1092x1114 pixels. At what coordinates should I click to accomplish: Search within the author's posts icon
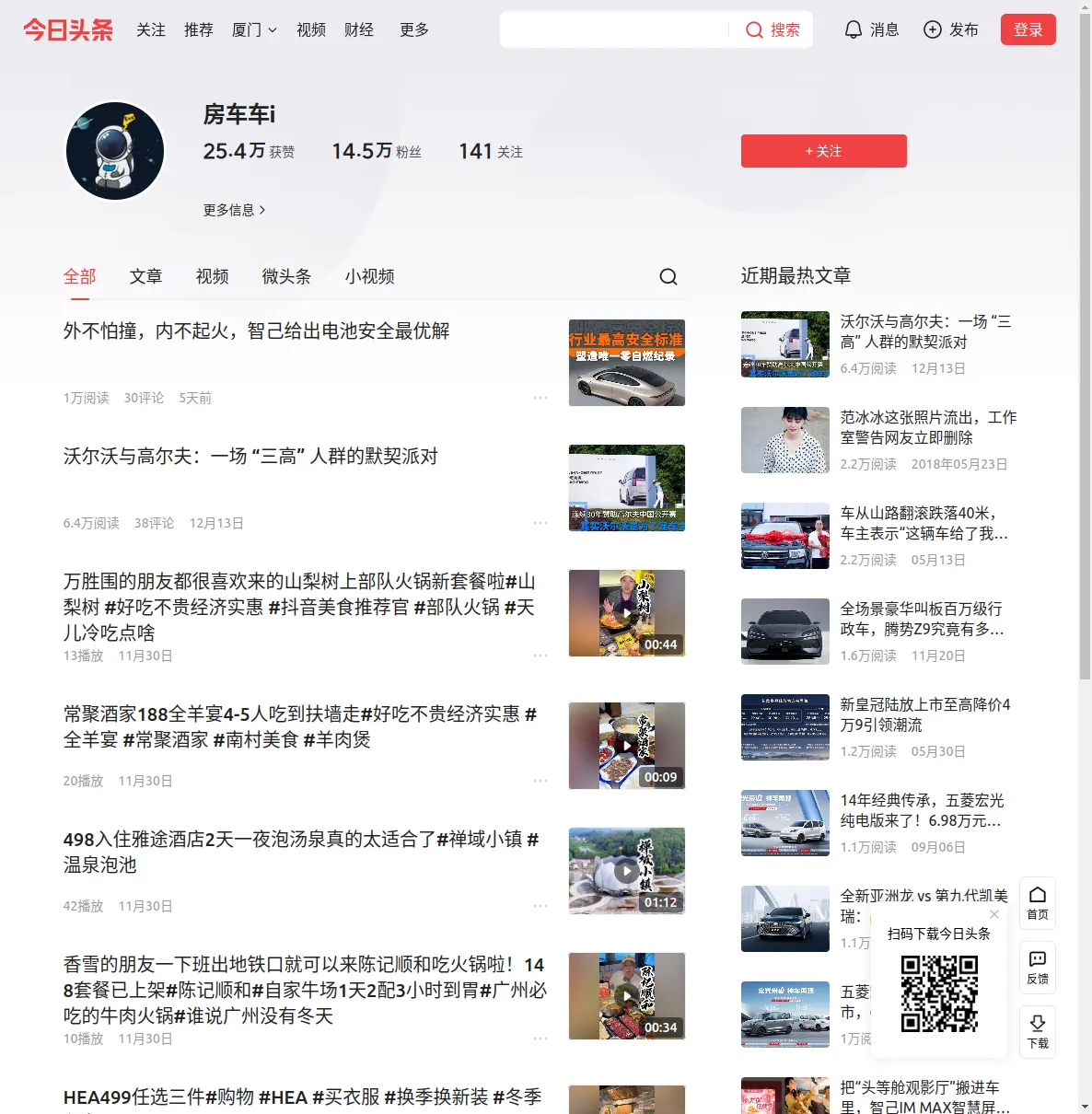(668, 277)
